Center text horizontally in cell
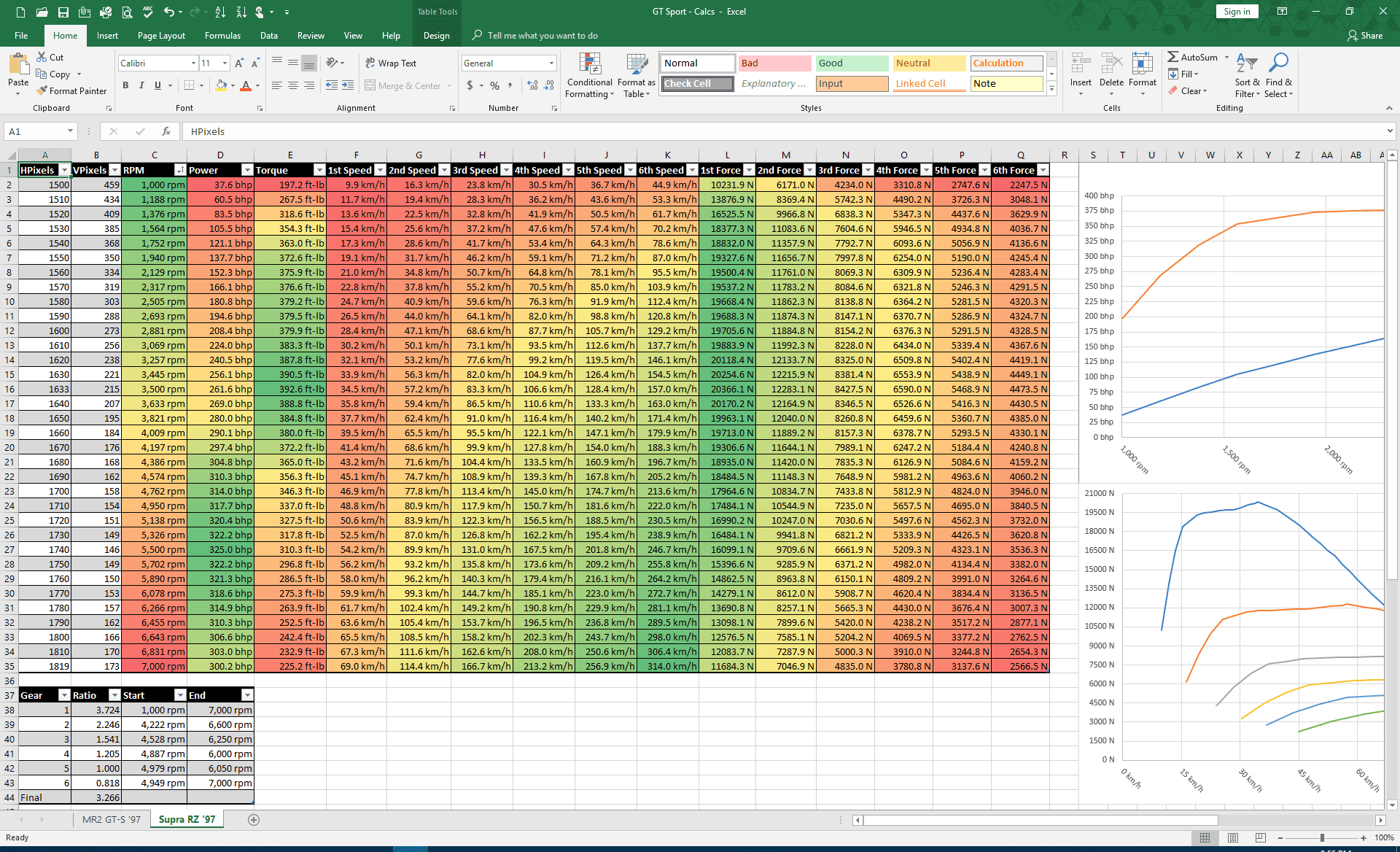The image size is (1400, 852). 293,85
